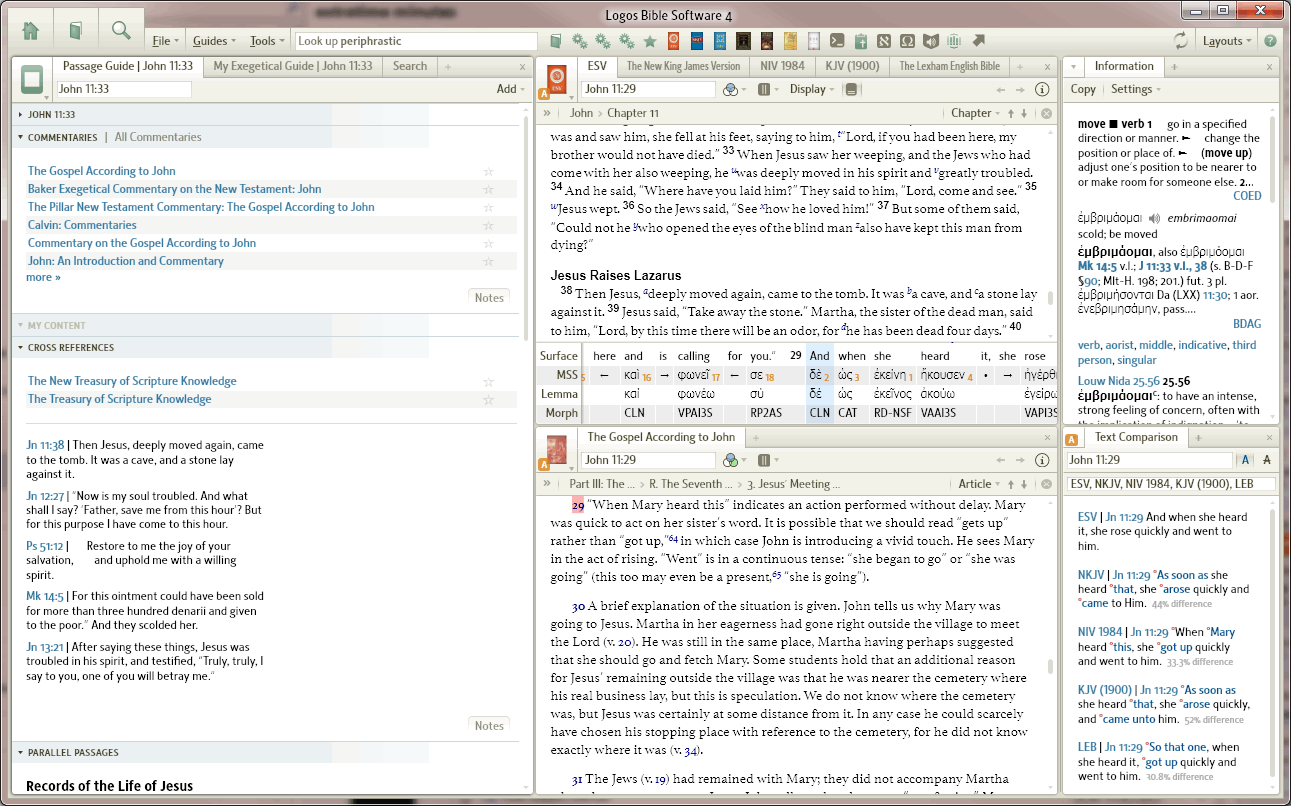The width and height of the screenshot is (1291, 806).
Task: Open the Library book icon
Action: click(75, 31)
